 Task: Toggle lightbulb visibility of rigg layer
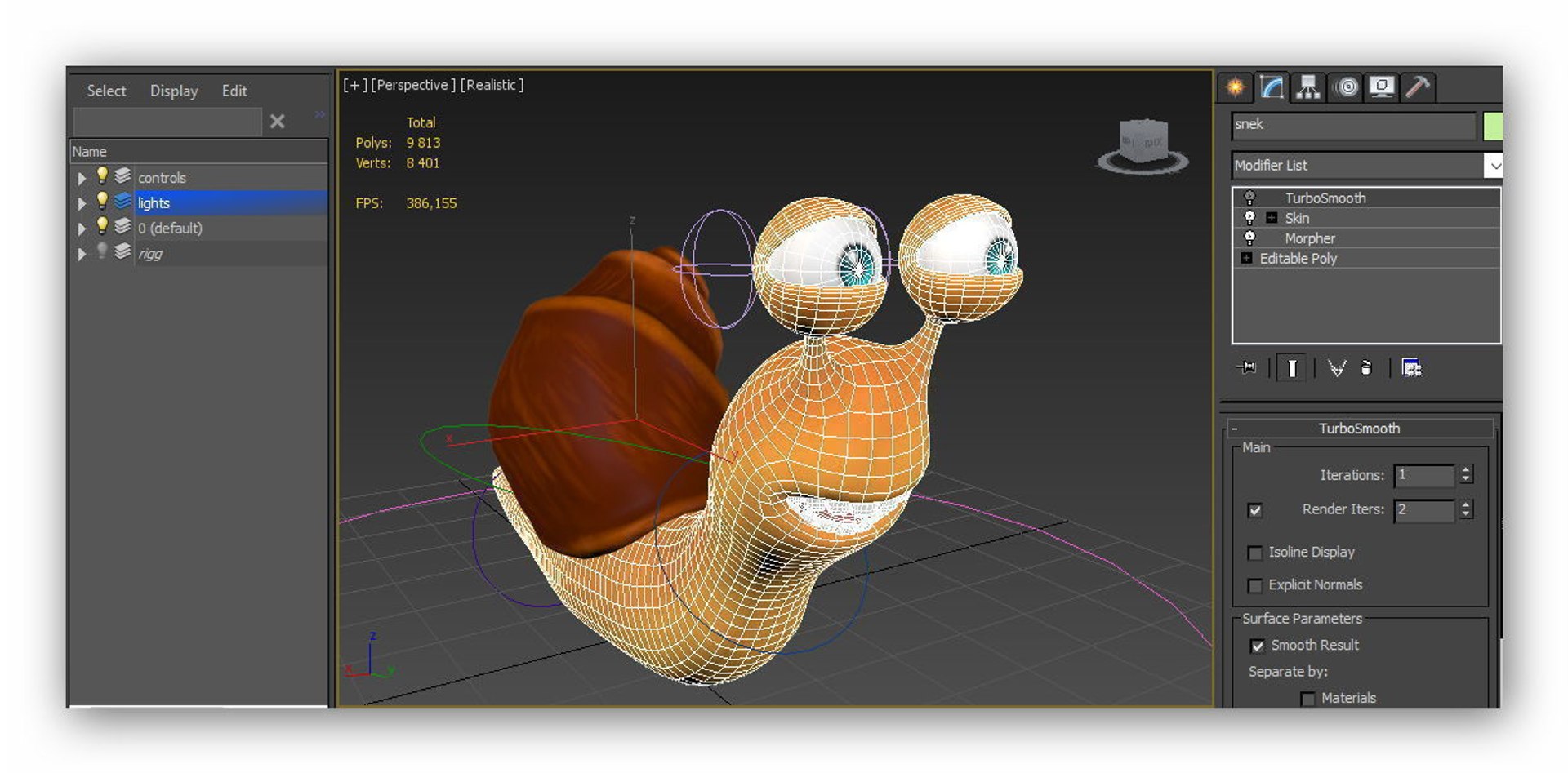coord(102,251)
